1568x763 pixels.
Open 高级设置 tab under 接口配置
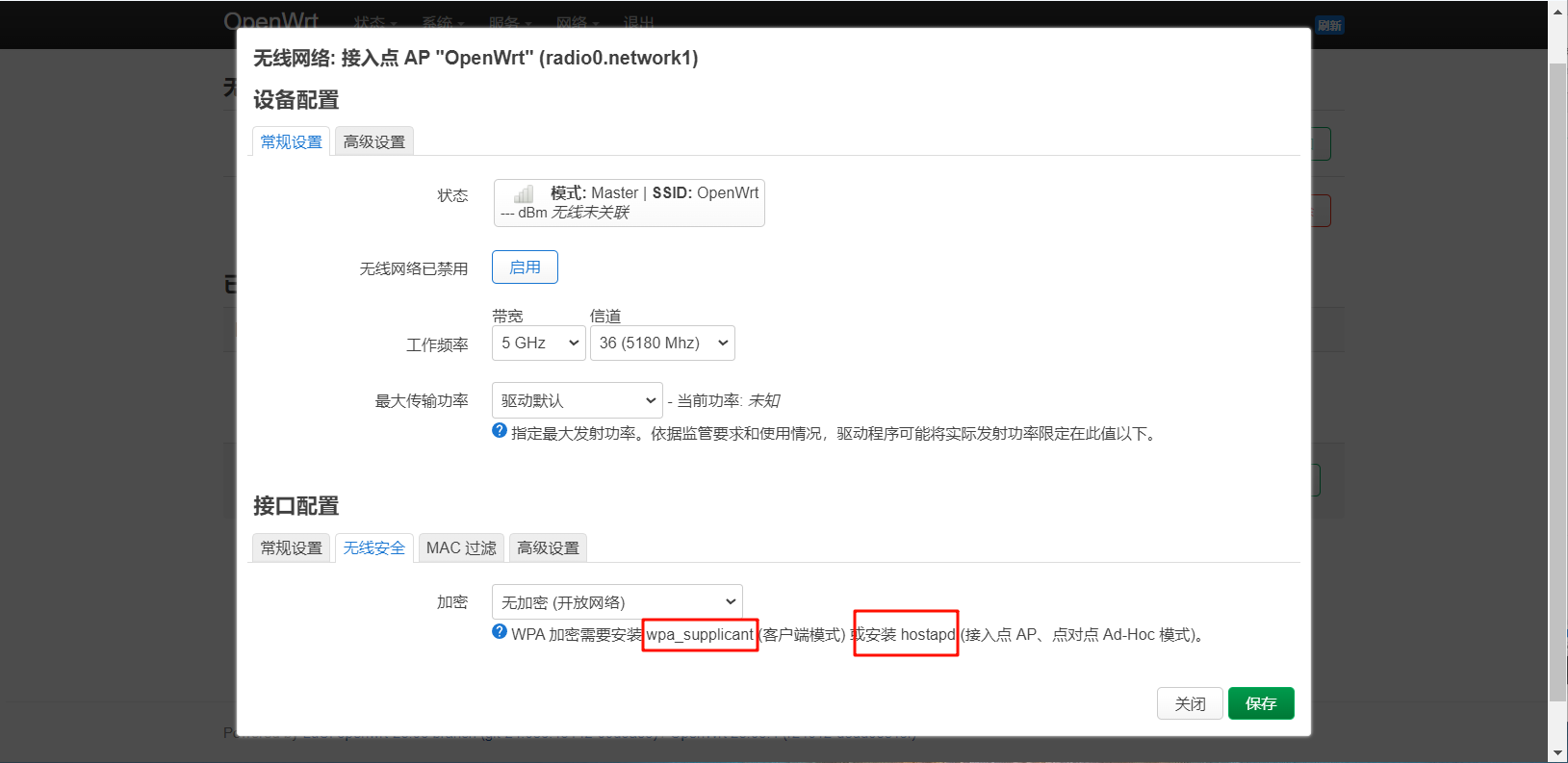pos(548,548)
